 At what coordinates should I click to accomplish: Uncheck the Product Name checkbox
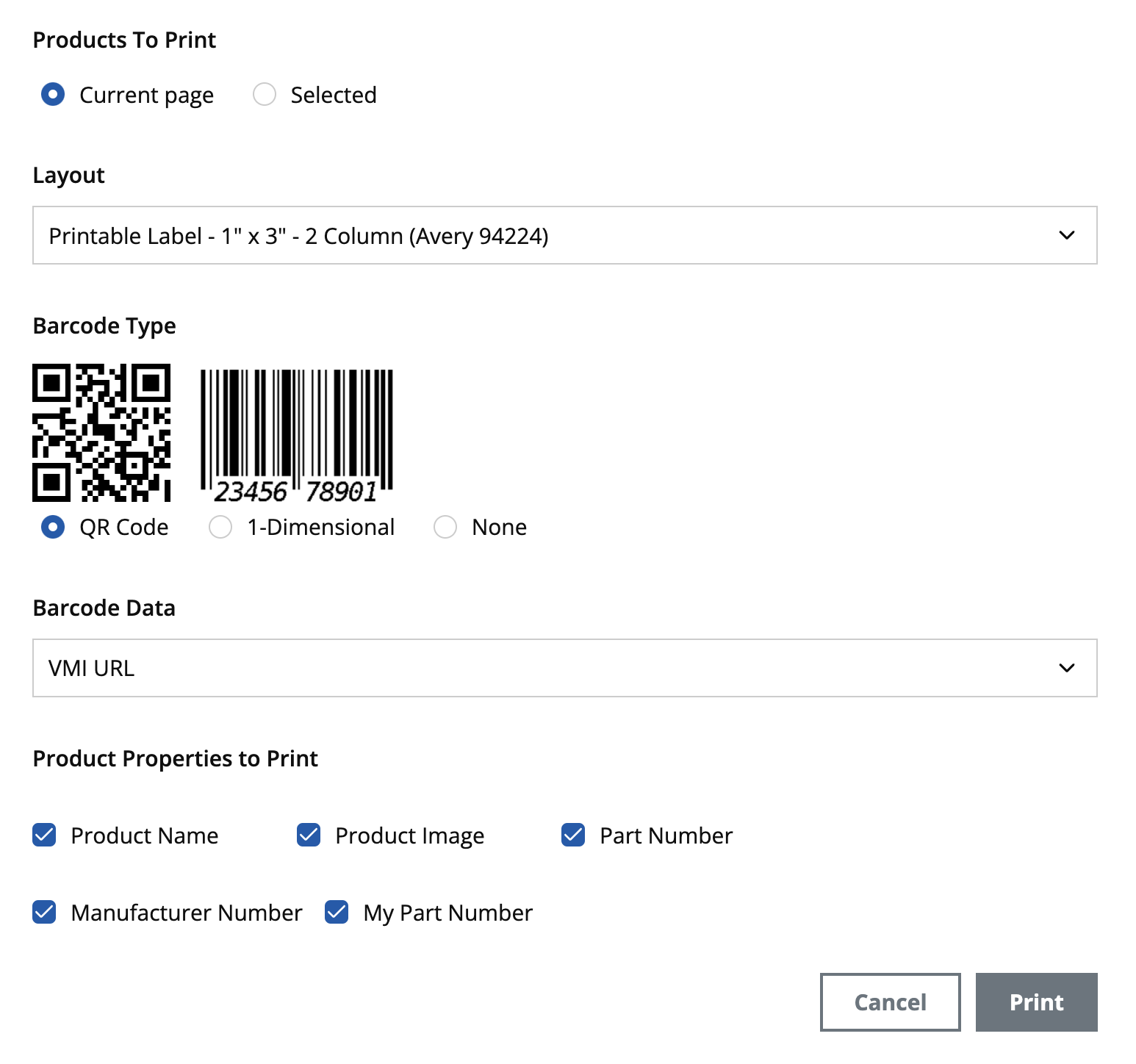45,835
